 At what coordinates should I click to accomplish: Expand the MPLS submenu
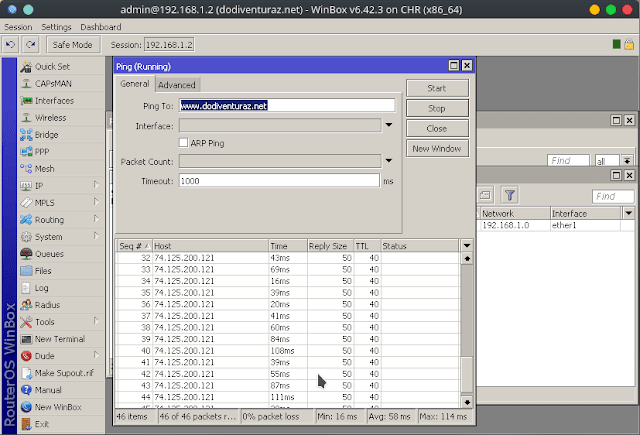pos(96,202)
